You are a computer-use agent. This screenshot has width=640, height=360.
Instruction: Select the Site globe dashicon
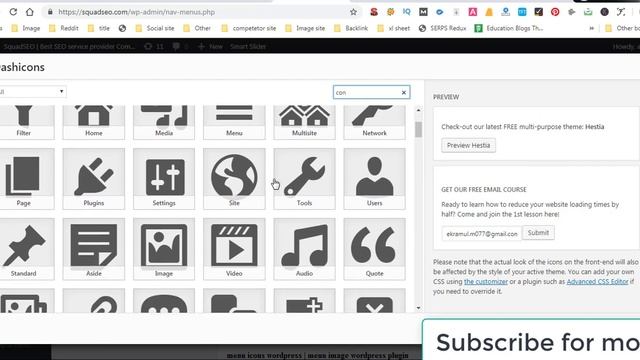point(234,179)
